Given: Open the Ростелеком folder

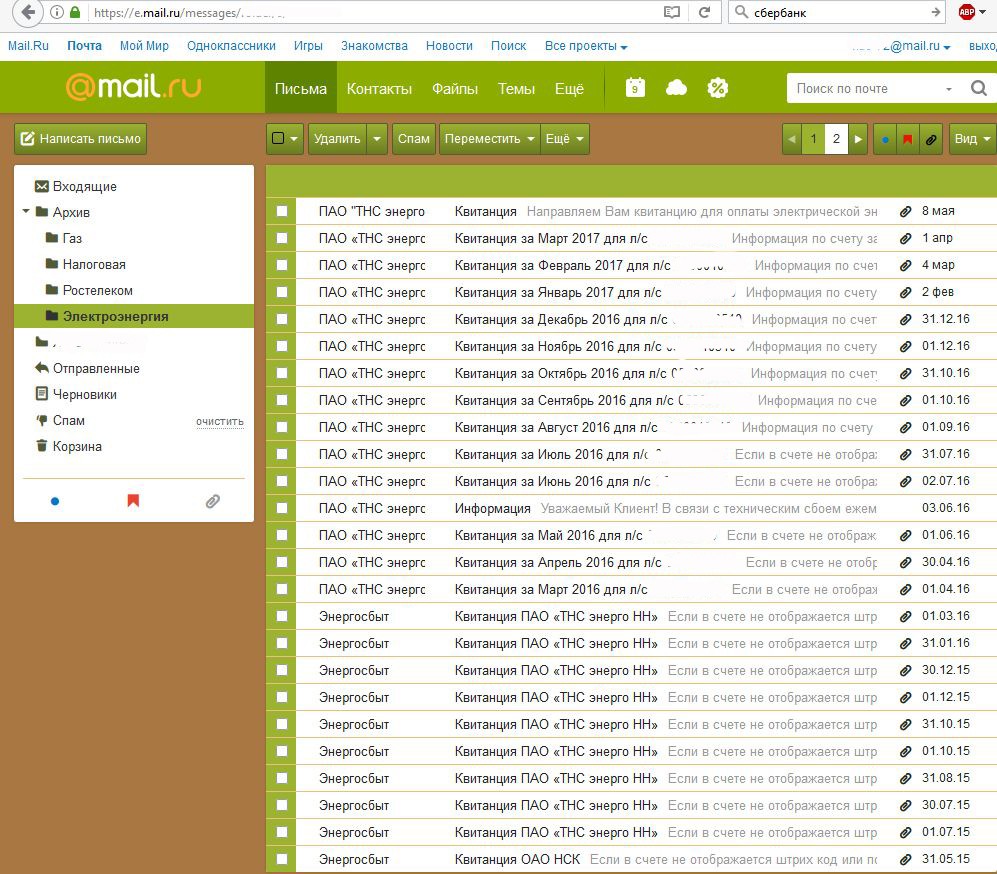Looking at the screenshot, I should (97, 291).
